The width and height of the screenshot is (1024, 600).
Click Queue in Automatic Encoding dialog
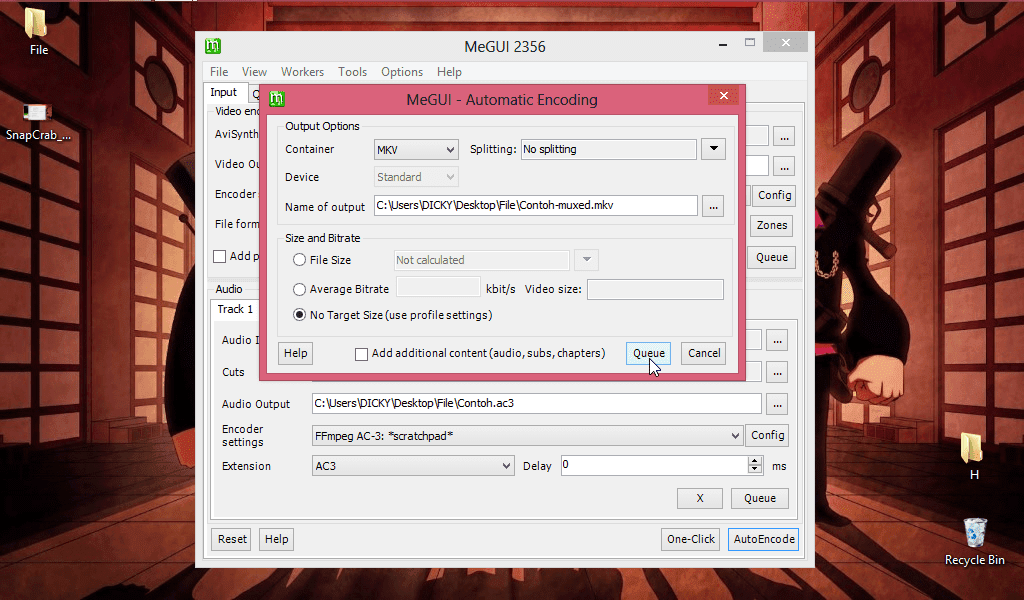pos(648,353)
